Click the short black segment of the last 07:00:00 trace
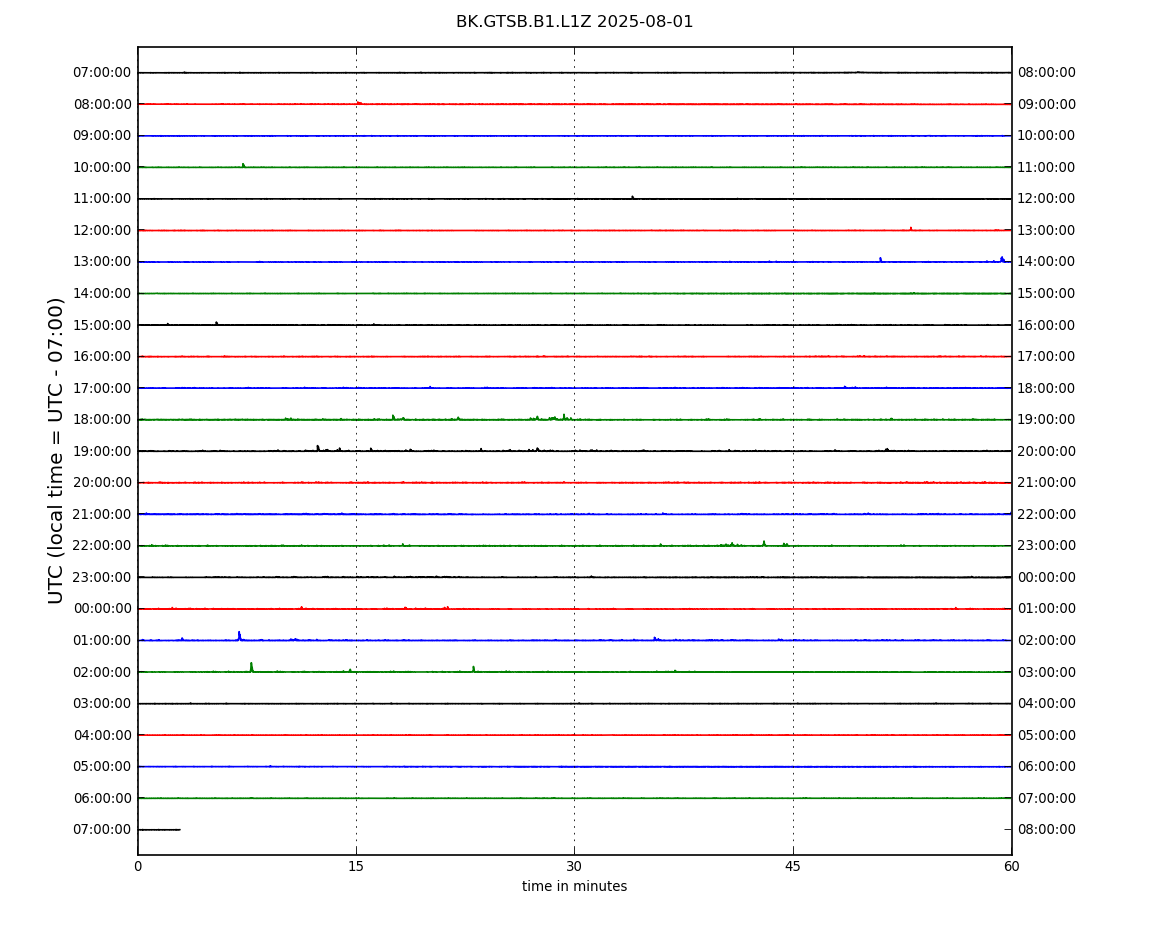1150x950 pixels. (x=159, y=830)
